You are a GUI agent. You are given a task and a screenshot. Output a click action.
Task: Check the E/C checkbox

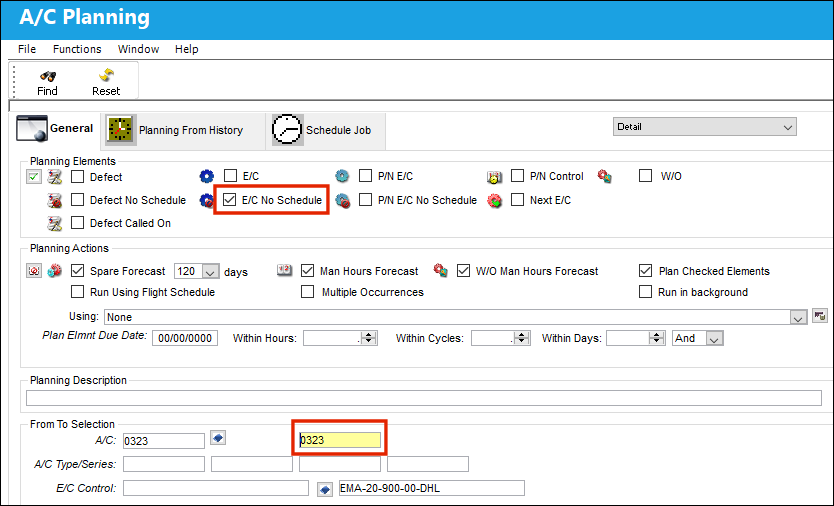(230, 176)
